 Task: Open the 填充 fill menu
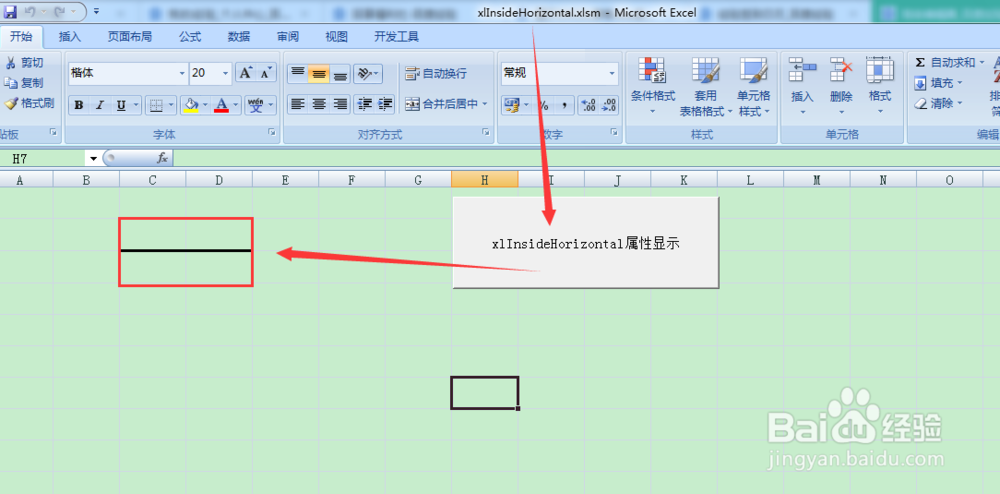pos(938,83)
